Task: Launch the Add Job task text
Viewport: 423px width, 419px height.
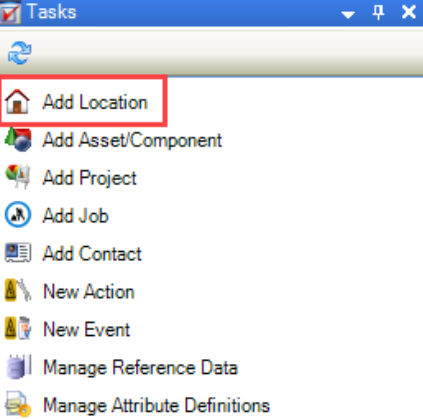Action: [x=76, y=216]
